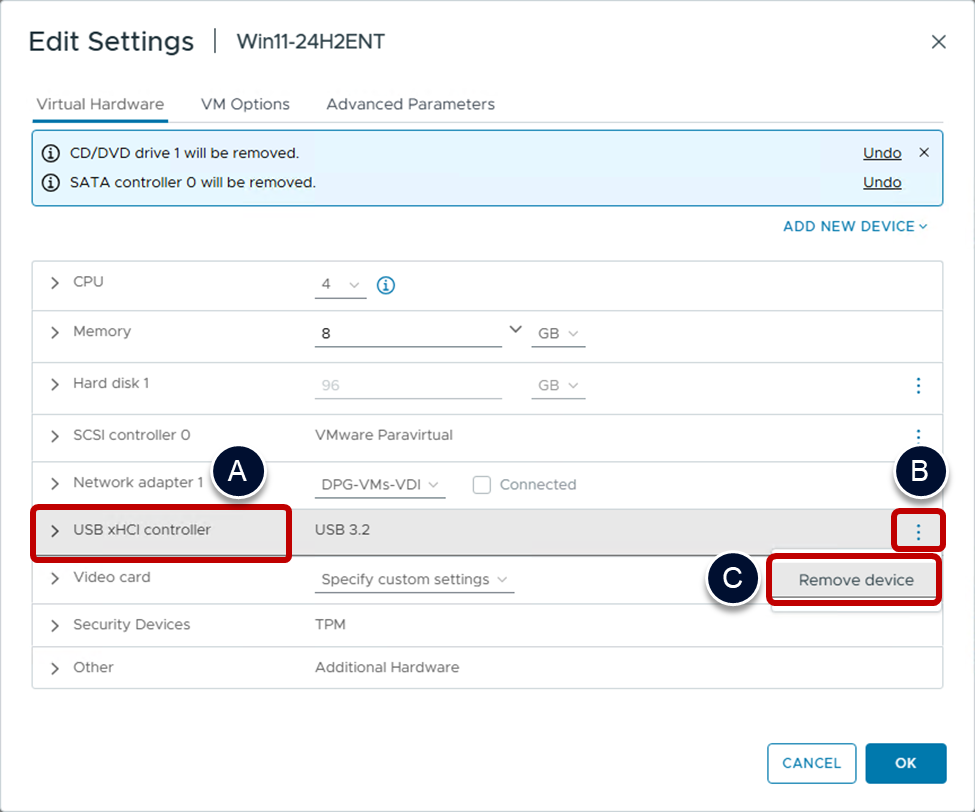Open the CPU count dropdown

coord(340,285)
